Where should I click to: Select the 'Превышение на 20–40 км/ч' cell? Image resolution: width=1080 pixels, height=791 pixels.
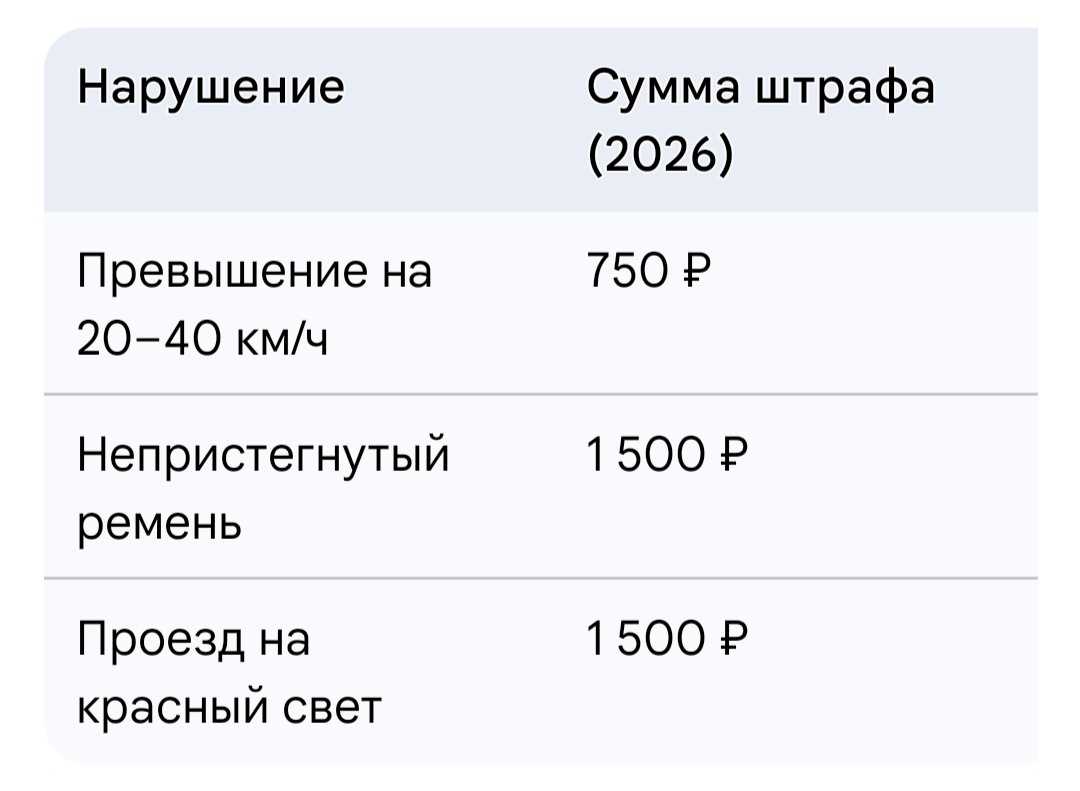click(254, 304)
